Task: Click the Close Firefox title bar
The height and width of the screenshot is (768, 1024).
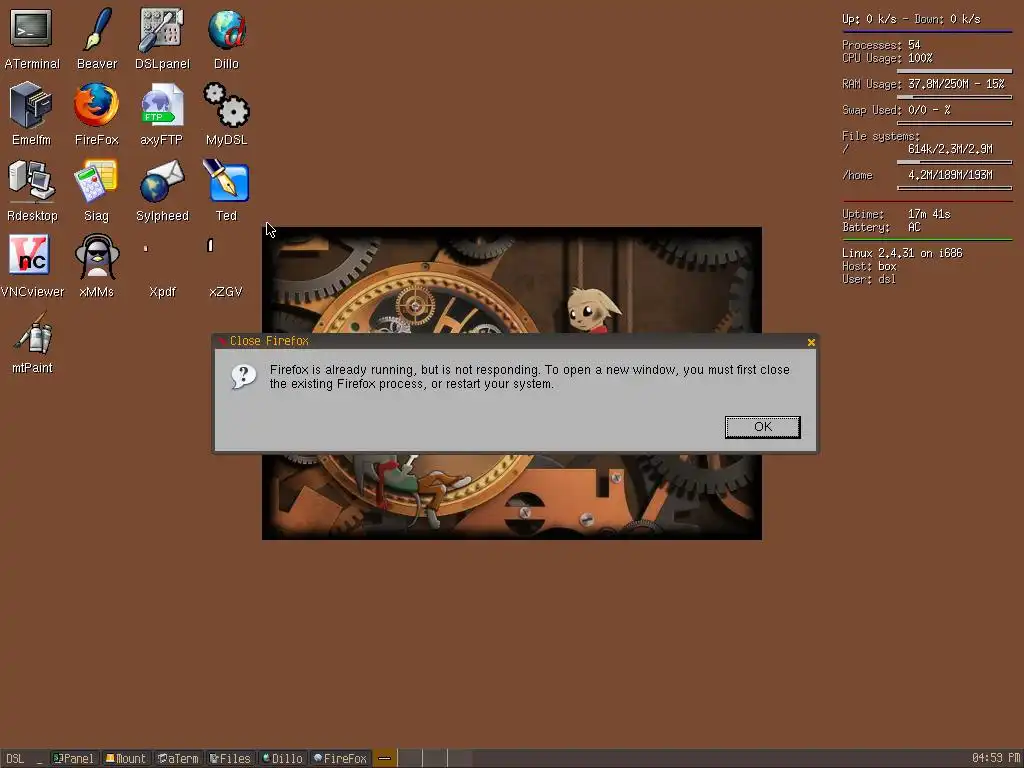Action: tap(515, 342)
